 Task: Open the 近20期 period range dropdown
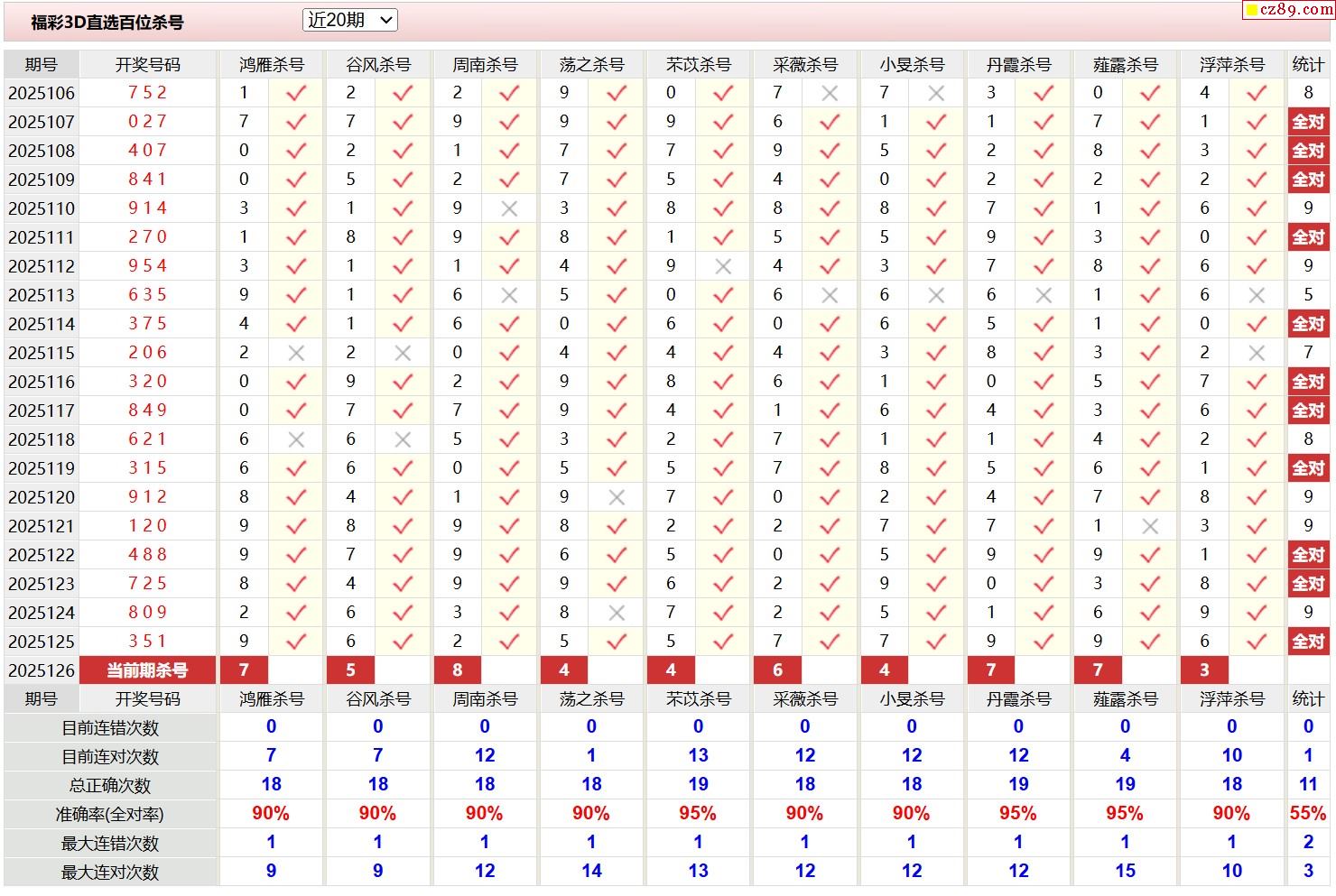click(x=349, y=20)
